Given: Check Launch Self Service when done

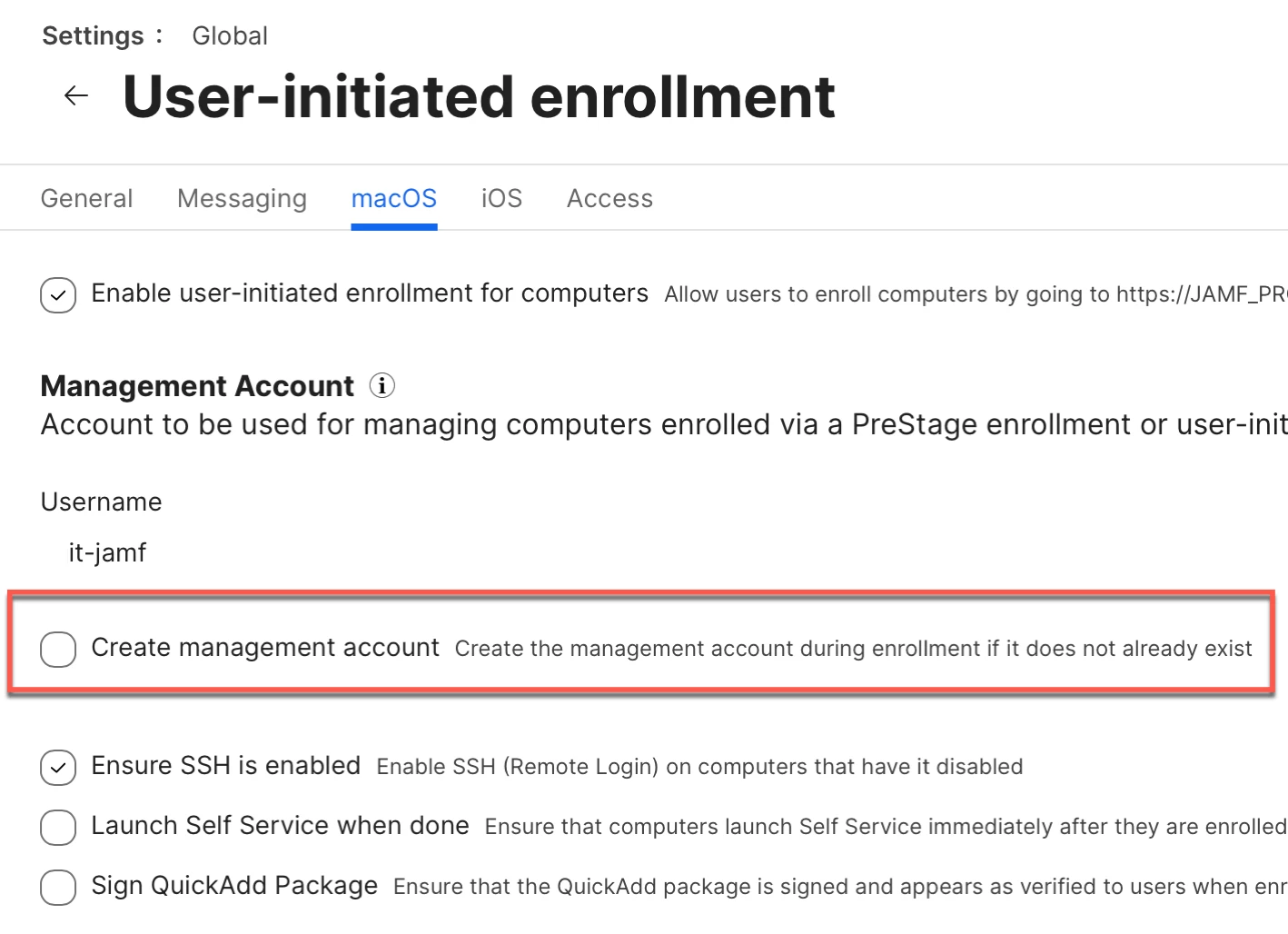Looking at the screenshot, I should pyautogui.click(x=58, y=828).
